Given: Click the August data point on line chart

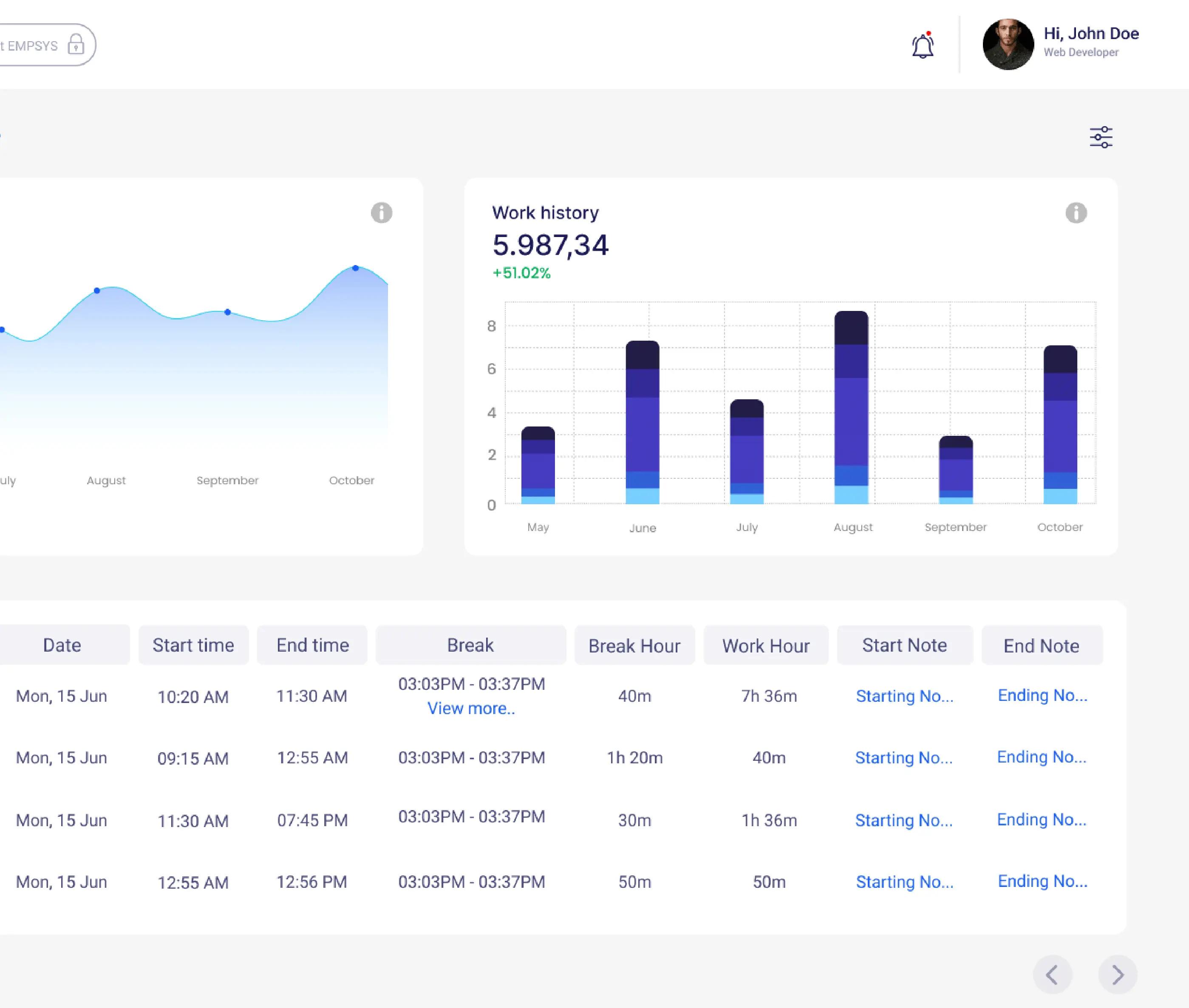Looking at the screenshot, I should (x=97, y=290).
